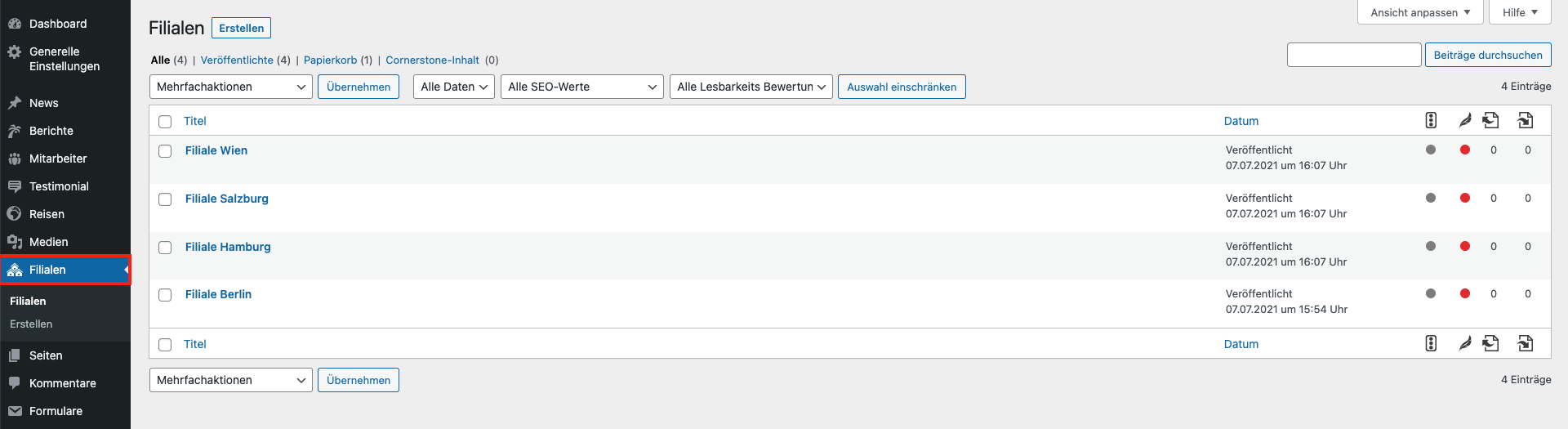This screenshot has width=1568, height=429.
Task: Open the Alle Daten date filter
Action: pos(453,87)
